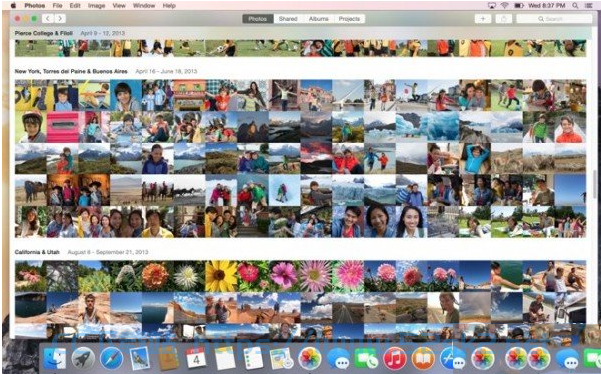Open the Wi-Fi status menu
601x374 pixels.
[x=504, y=5]
